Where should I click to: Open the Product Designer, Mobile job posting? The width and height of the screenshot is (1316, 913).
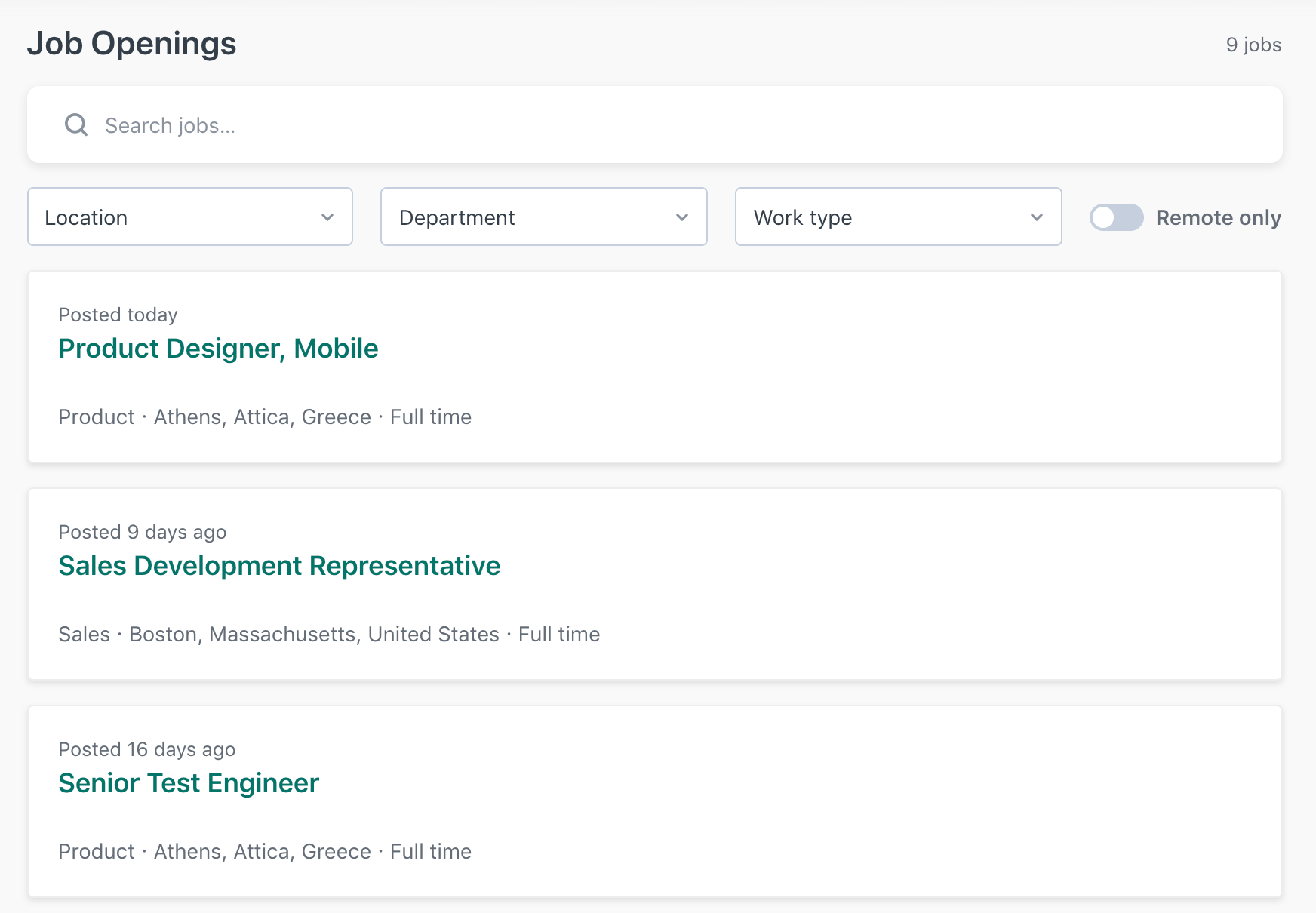point(219,348)
